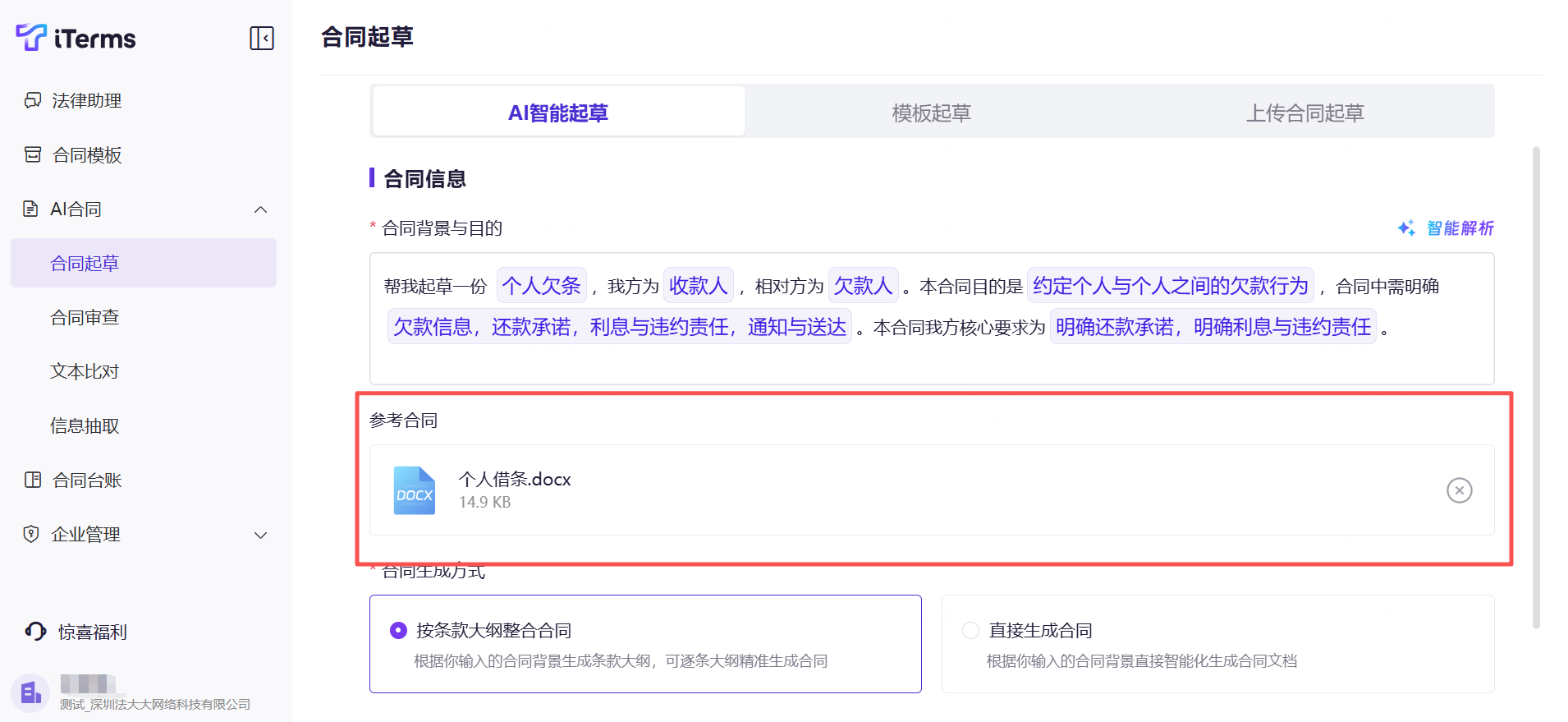
Task: Switch to the 模板起草 tab
Action: click(x=931, y=113)
